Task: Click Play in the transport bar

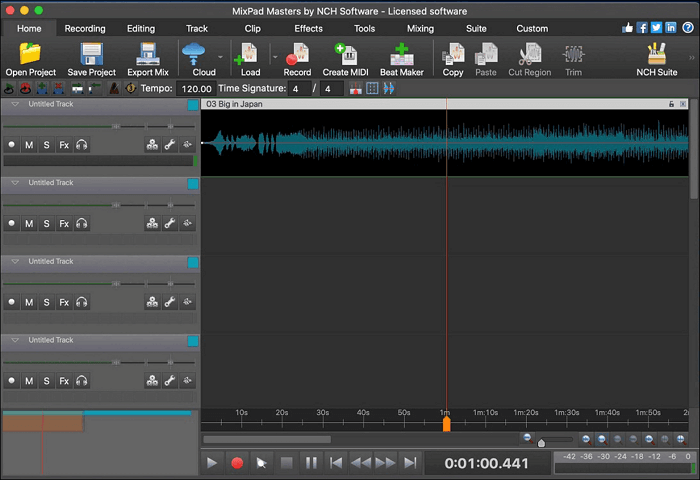Action: tap(212, 463)
